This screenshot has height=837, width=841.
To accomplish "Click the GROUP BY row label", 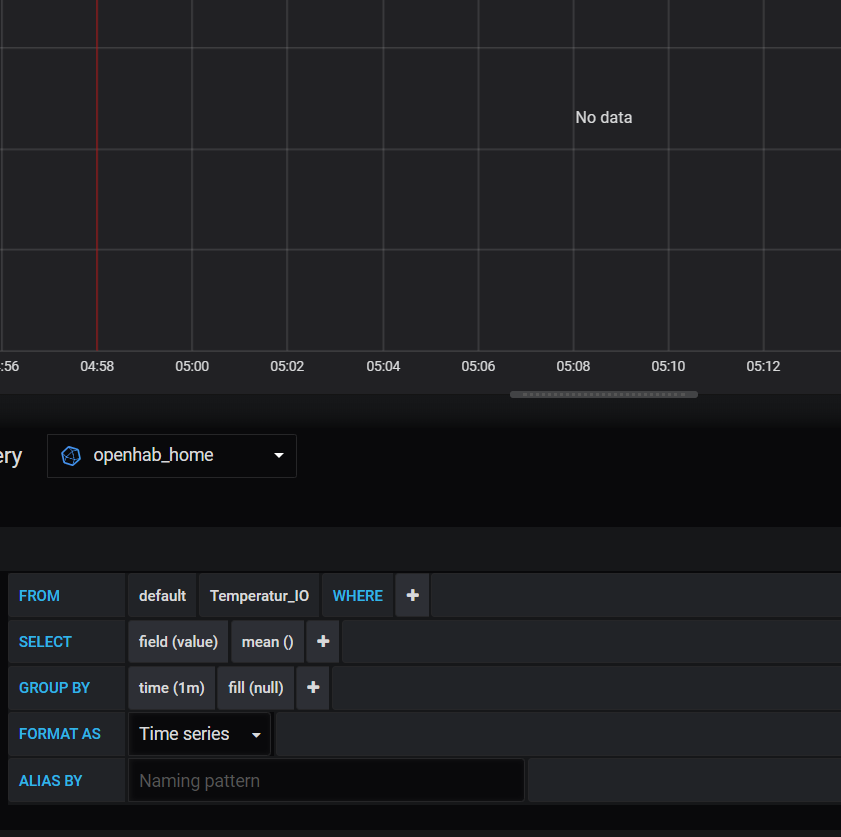I will [54, 688].
